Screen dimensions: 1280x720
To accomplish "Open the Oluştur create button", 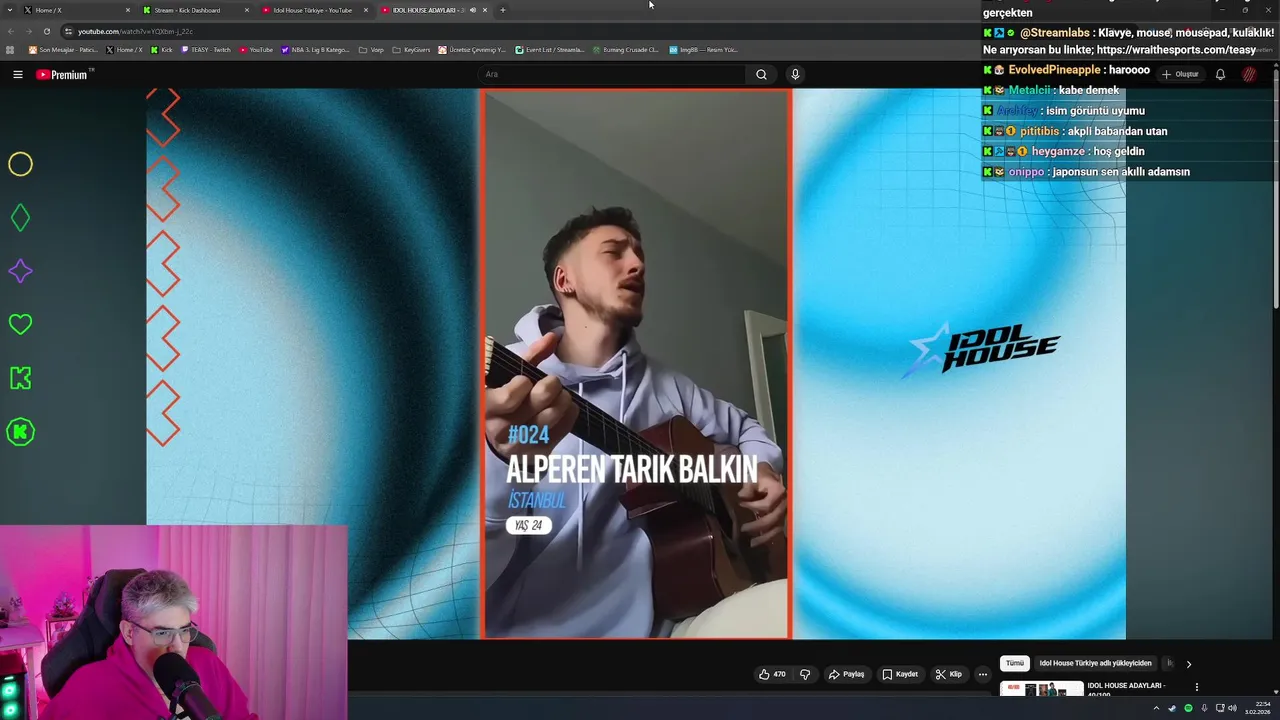I will point(1180,74).
